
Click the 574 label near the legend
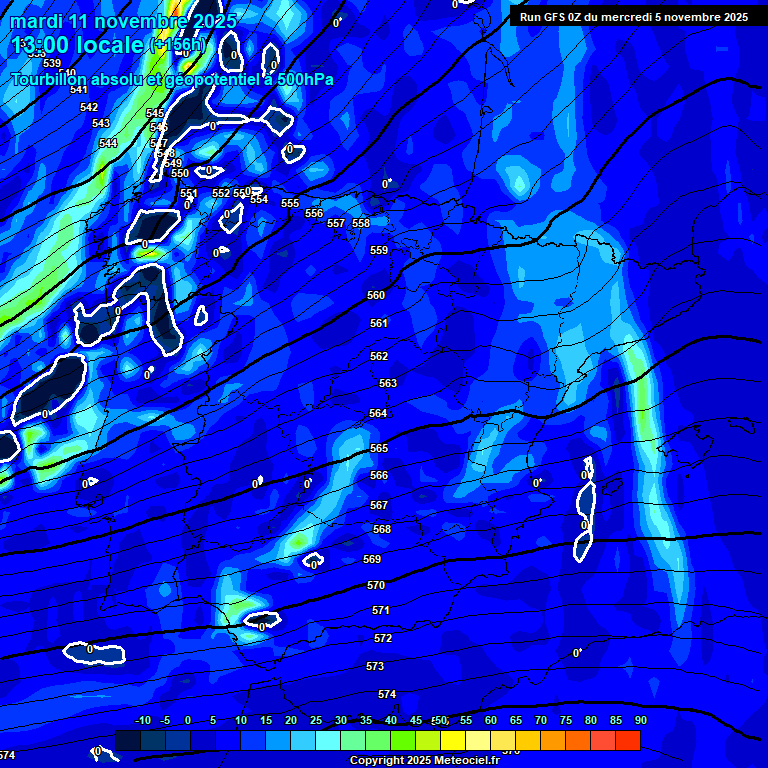pos(387,694)
